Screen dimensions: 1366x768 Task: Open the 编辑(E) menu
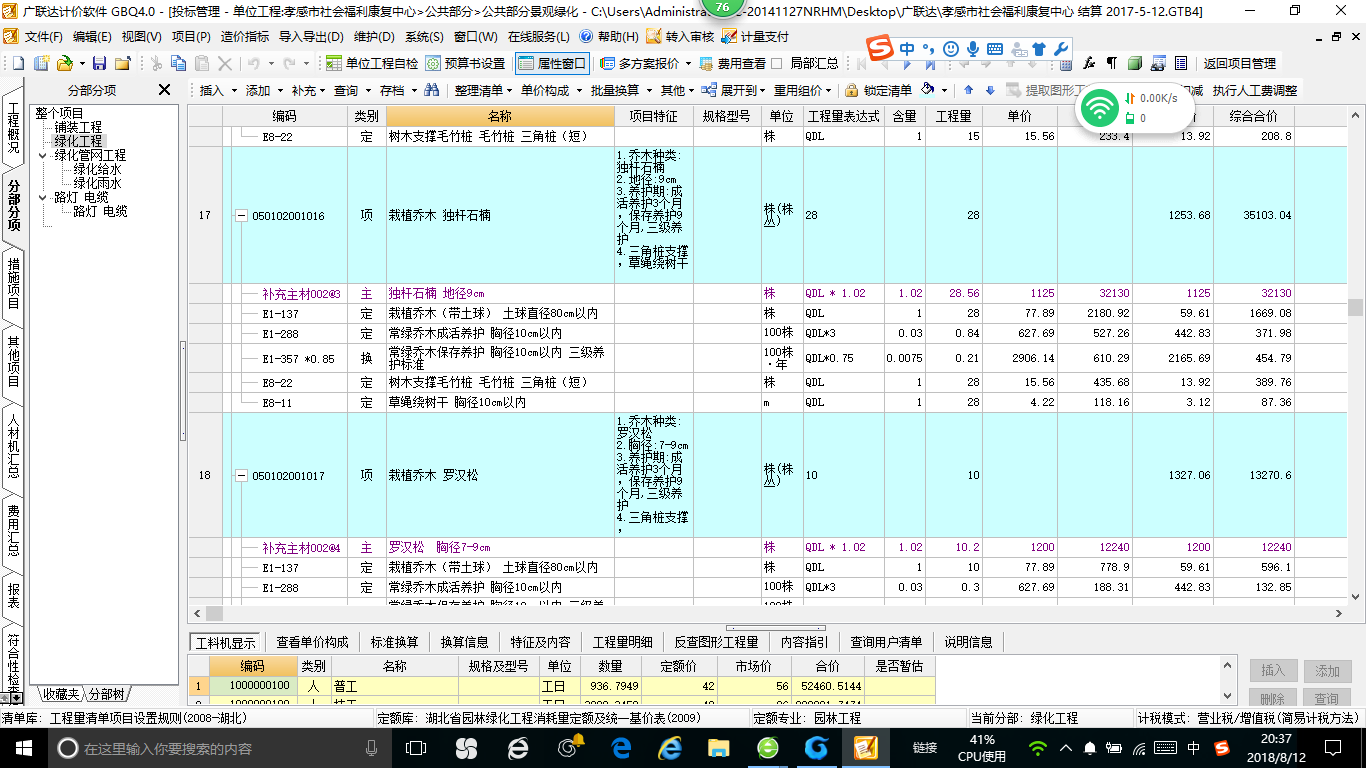(92, 37)
